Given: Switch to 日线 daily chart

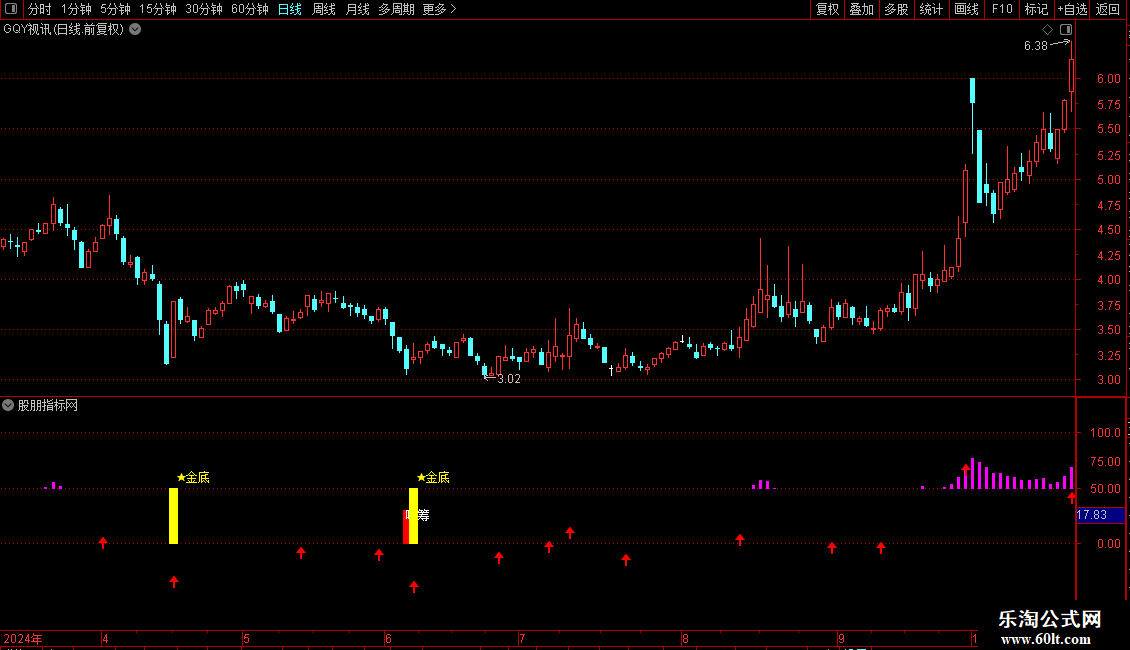Looking at the screenshot, I should pos(290,9).
